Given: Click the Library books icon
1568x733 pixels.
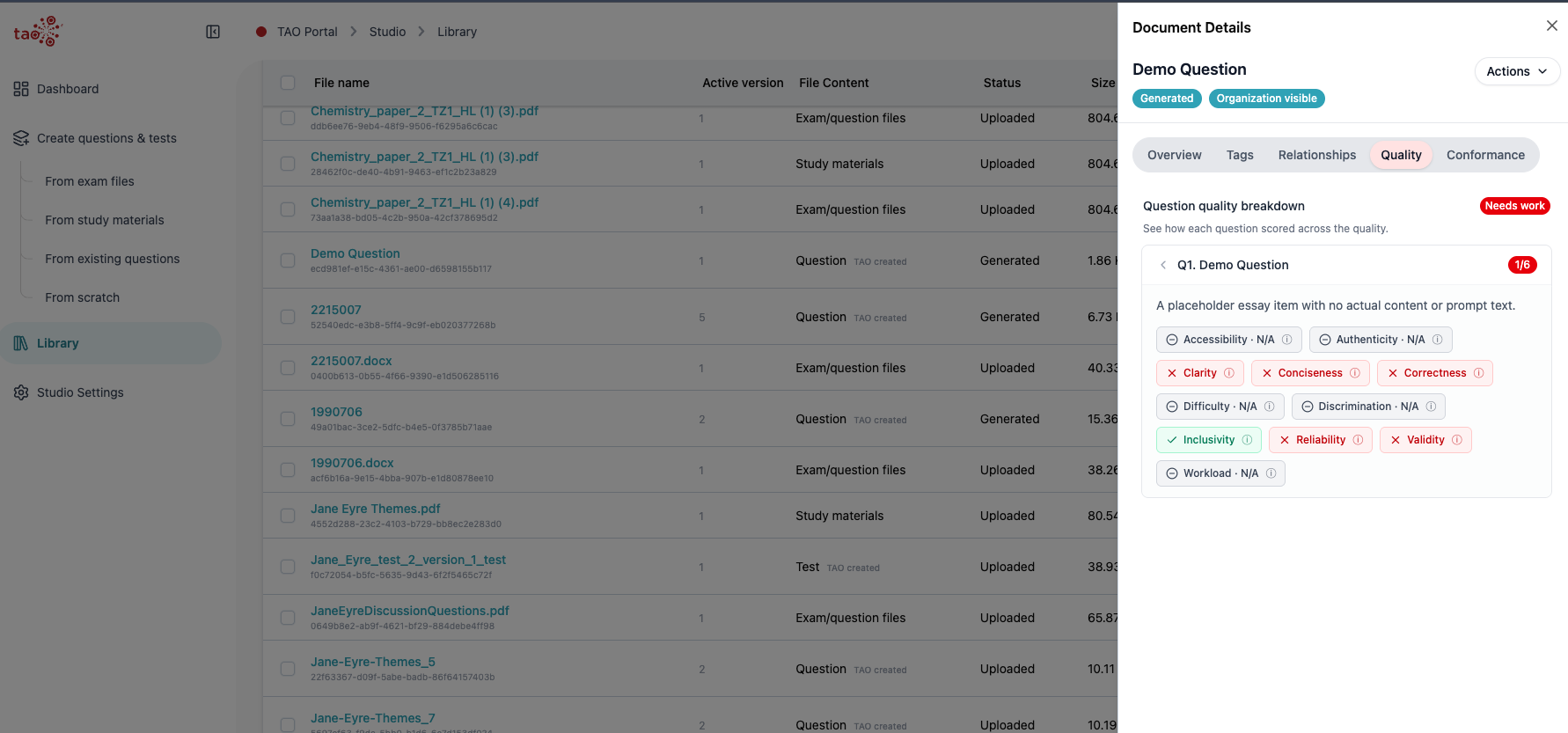Looking at the screenshot, I should (21, 343).
